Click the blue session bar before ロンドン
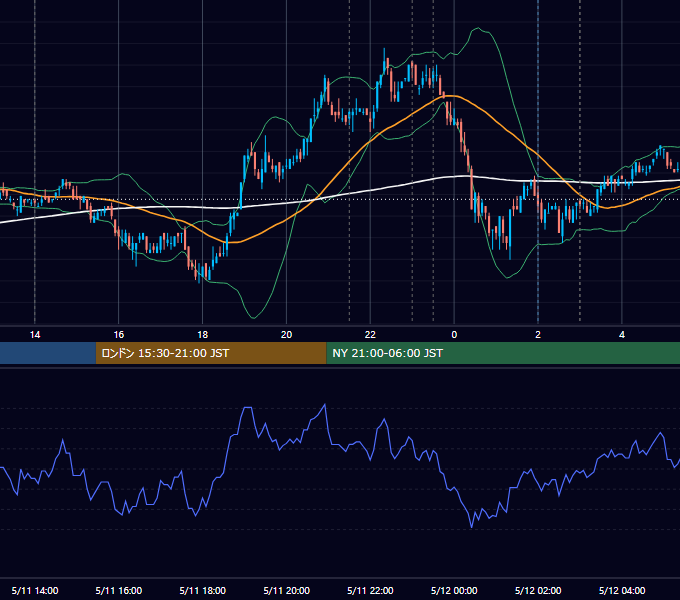 pos(48,353)
